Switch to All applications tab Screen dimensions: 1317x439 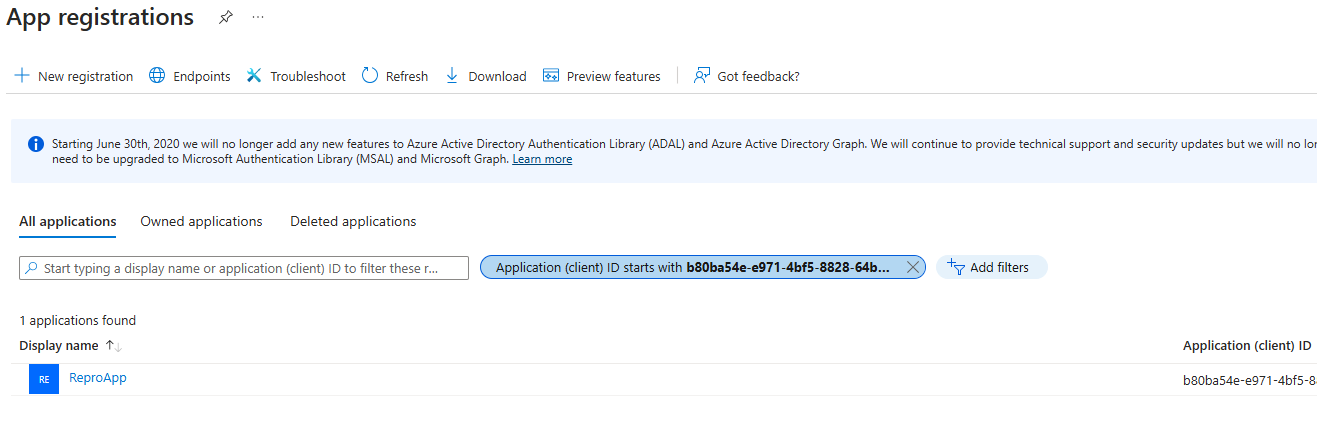68,222
